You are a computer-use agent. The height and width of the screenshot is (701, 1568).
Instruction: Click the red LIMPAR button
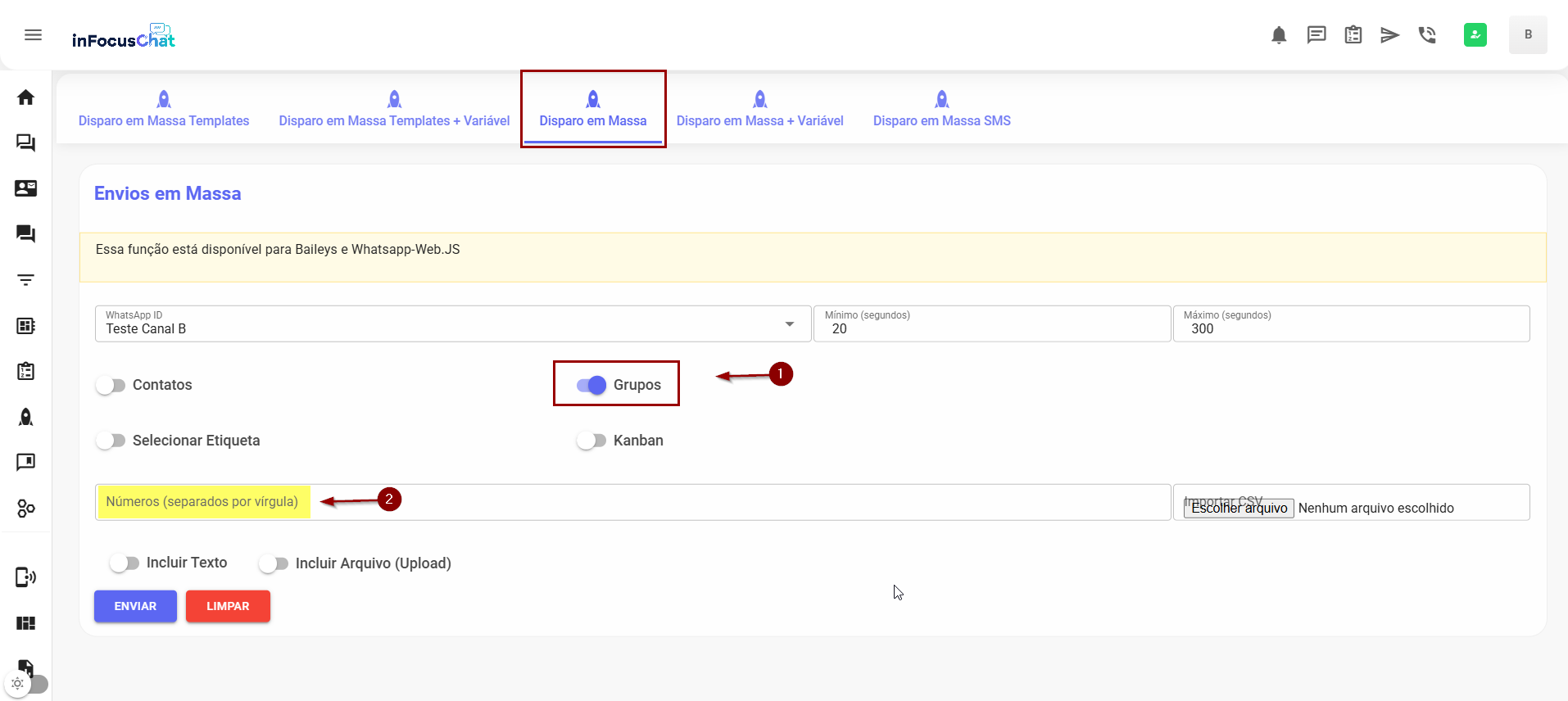pos(228,606)
